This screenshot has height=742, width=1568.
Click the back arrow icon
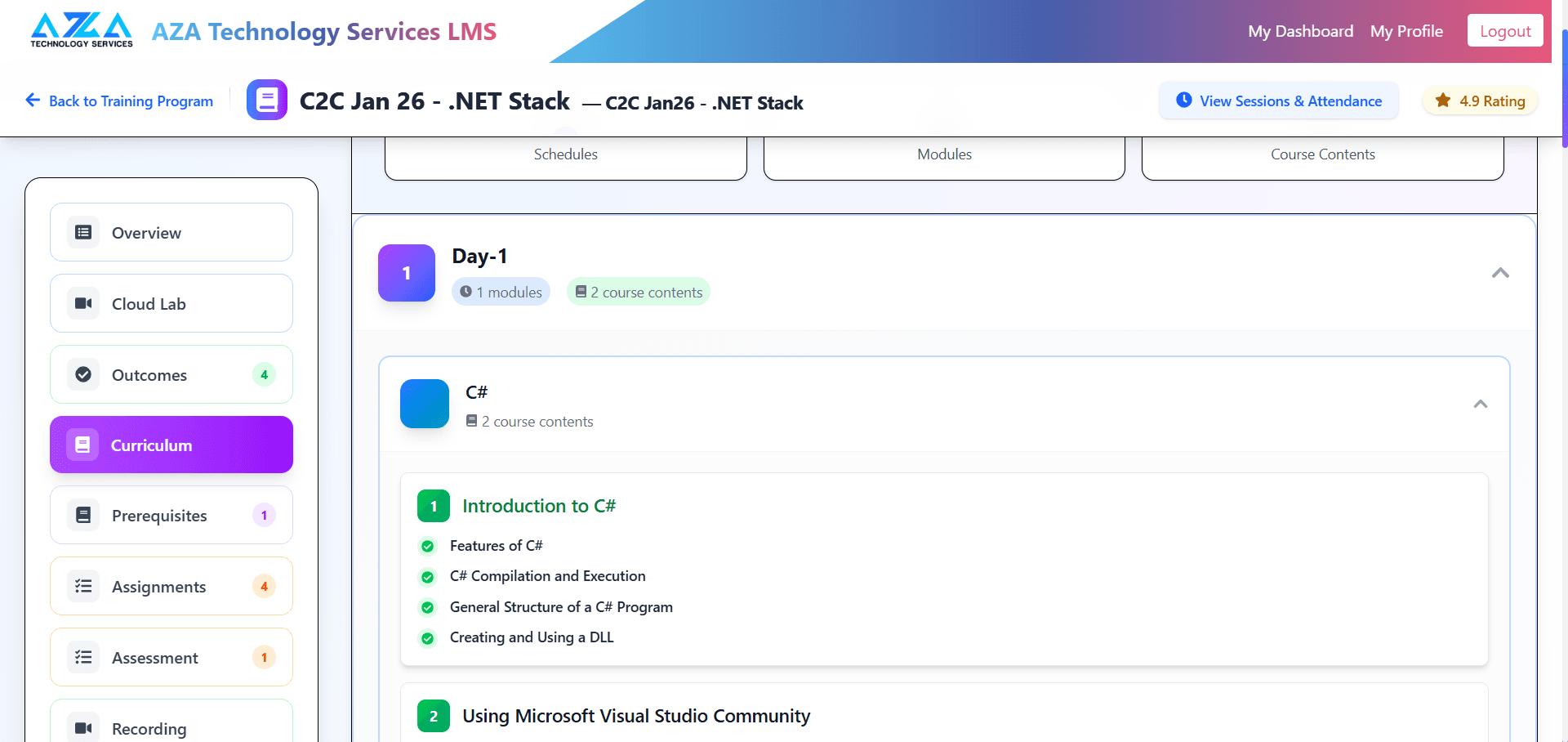click(x=33, y=100)
